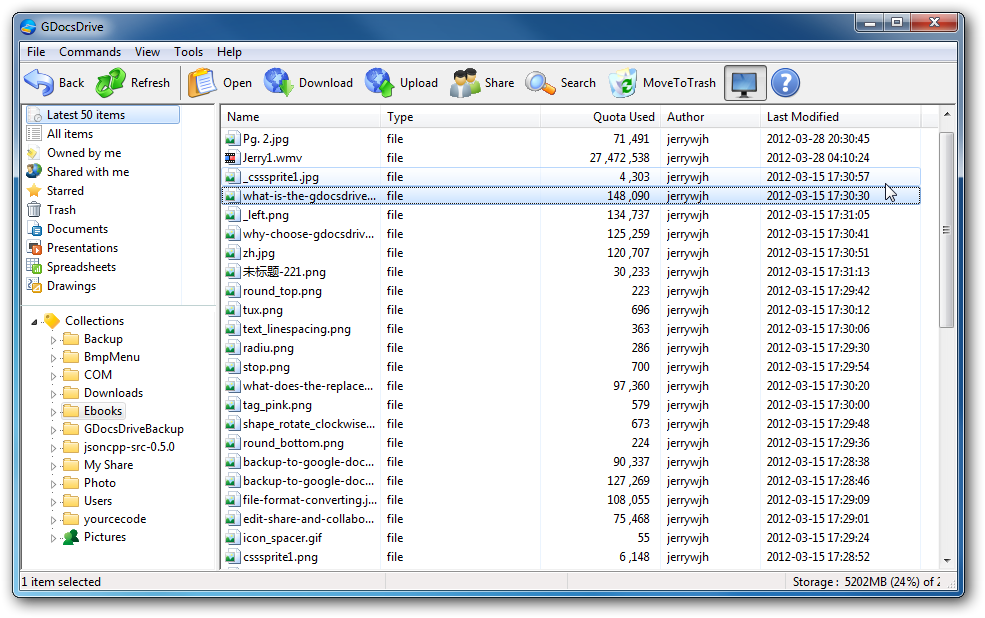The image size is (985, 618).
Task: Open the Tools menu
Action: pyautogui.click(x=188, y=52)
